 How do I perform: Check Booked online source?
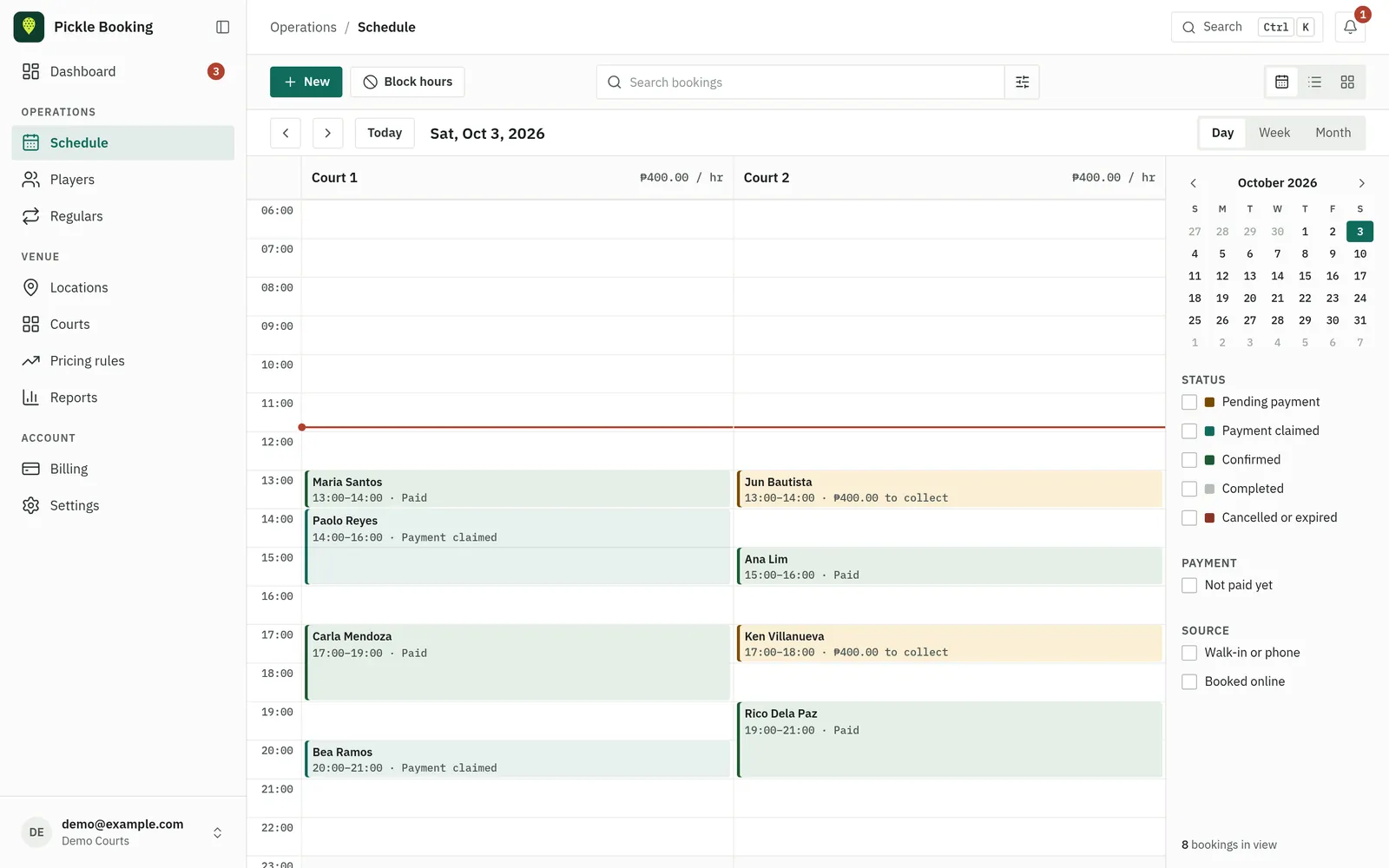(1189, 681)
